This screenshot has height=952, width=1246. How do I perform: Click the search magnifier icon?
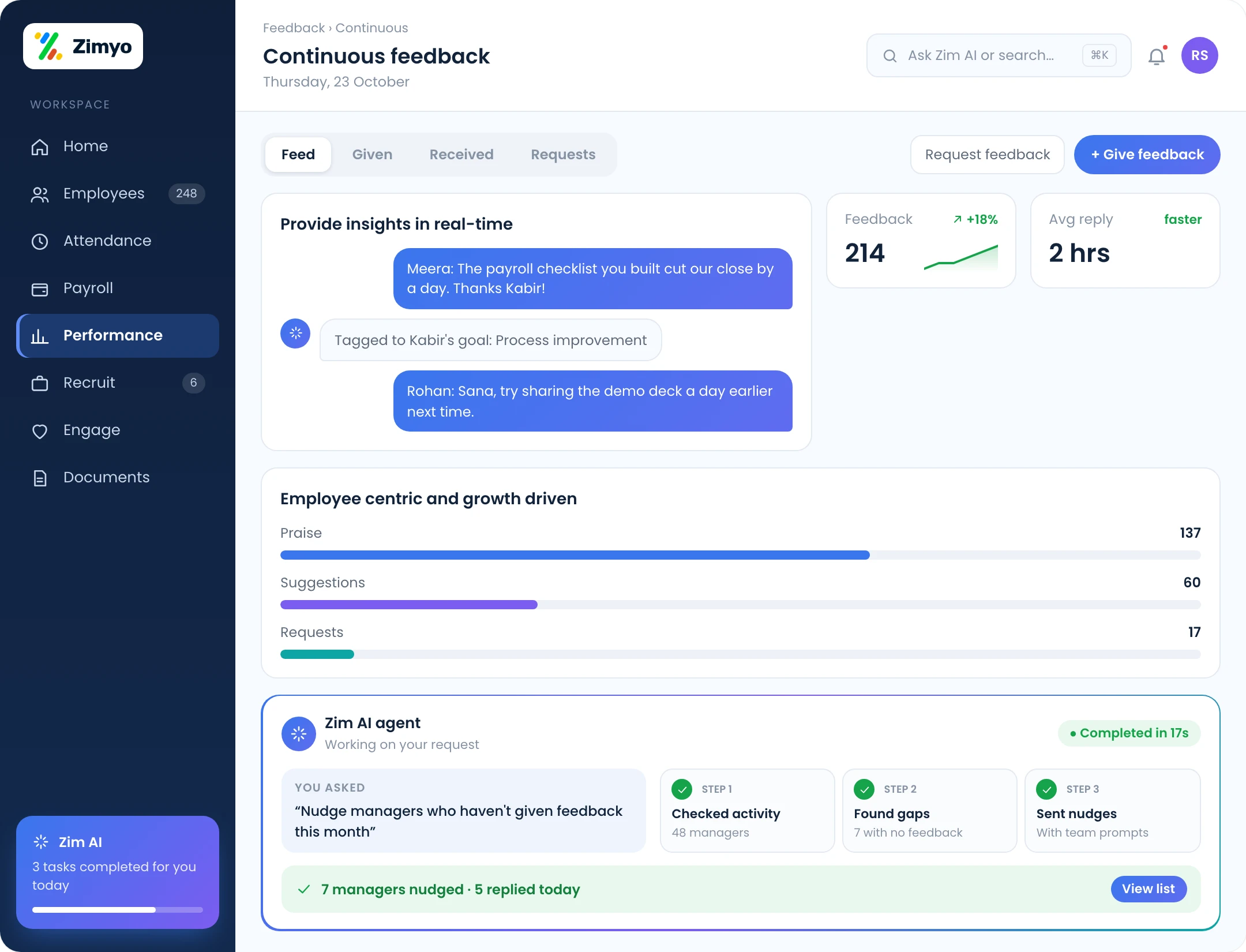(x=890, y=56)
